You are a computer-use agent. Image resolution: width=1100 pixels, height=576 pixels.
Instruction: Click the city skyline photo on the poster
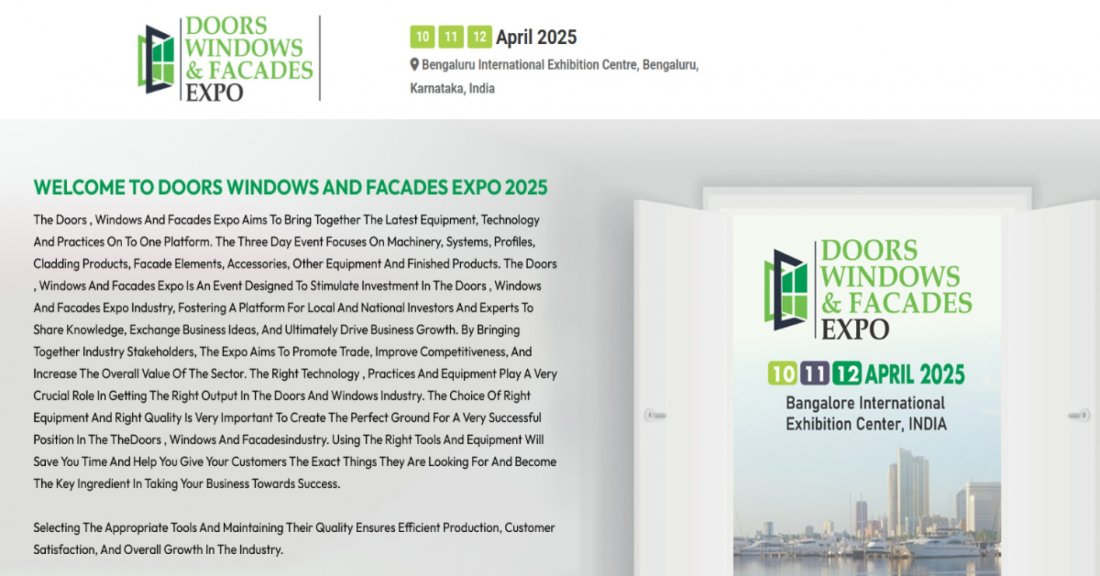(x=870, y=510)
